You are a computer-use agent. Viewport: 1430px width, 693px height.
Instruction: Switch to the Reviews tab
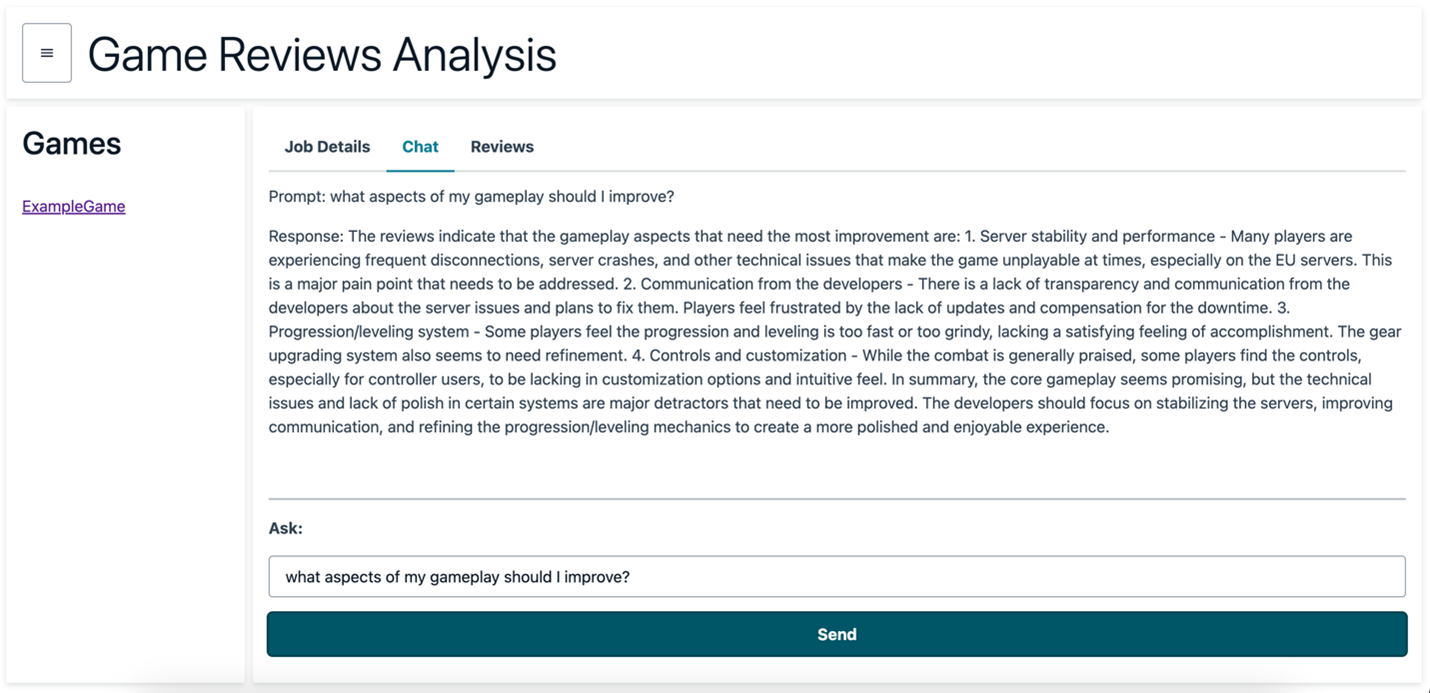502,147
